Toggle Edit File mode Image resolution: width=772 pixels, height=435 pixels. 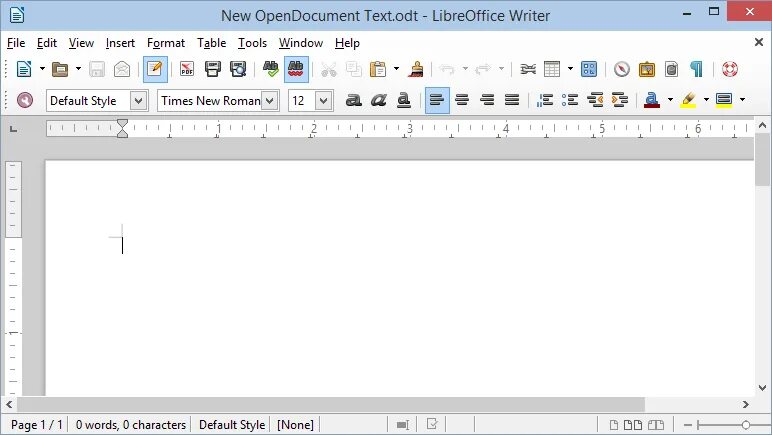click(x=155, y=69)
